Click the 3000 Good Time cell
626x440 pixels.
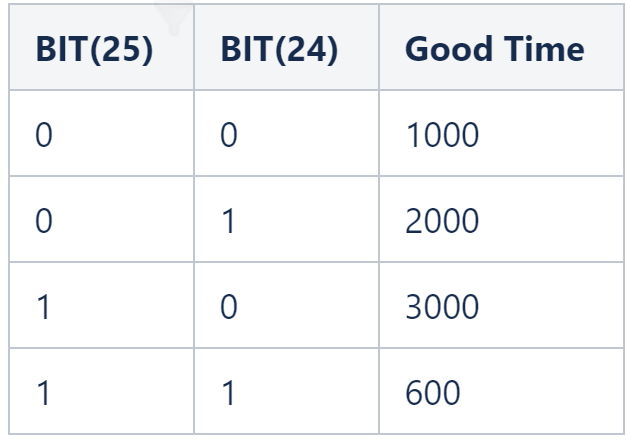coord(443,305)
